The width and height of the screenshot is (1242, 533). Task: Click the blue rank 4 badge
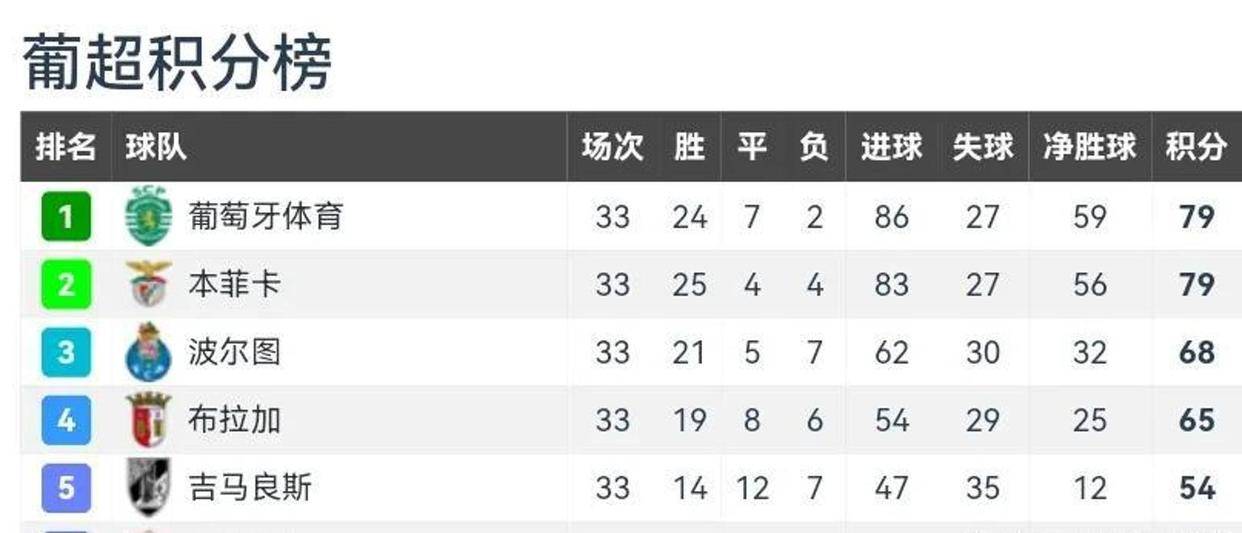[66, 420]
